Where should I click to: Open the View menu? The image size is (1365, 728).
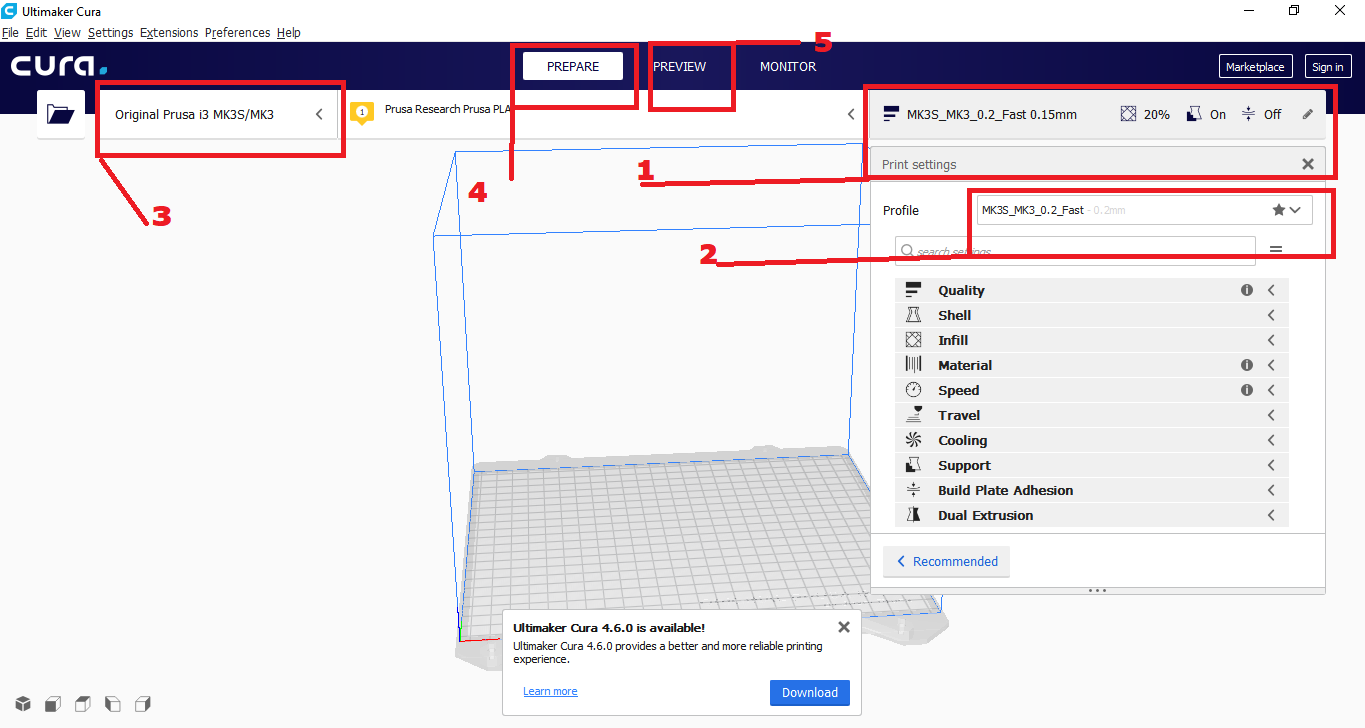pyautogui.click(x=67, y=32)
